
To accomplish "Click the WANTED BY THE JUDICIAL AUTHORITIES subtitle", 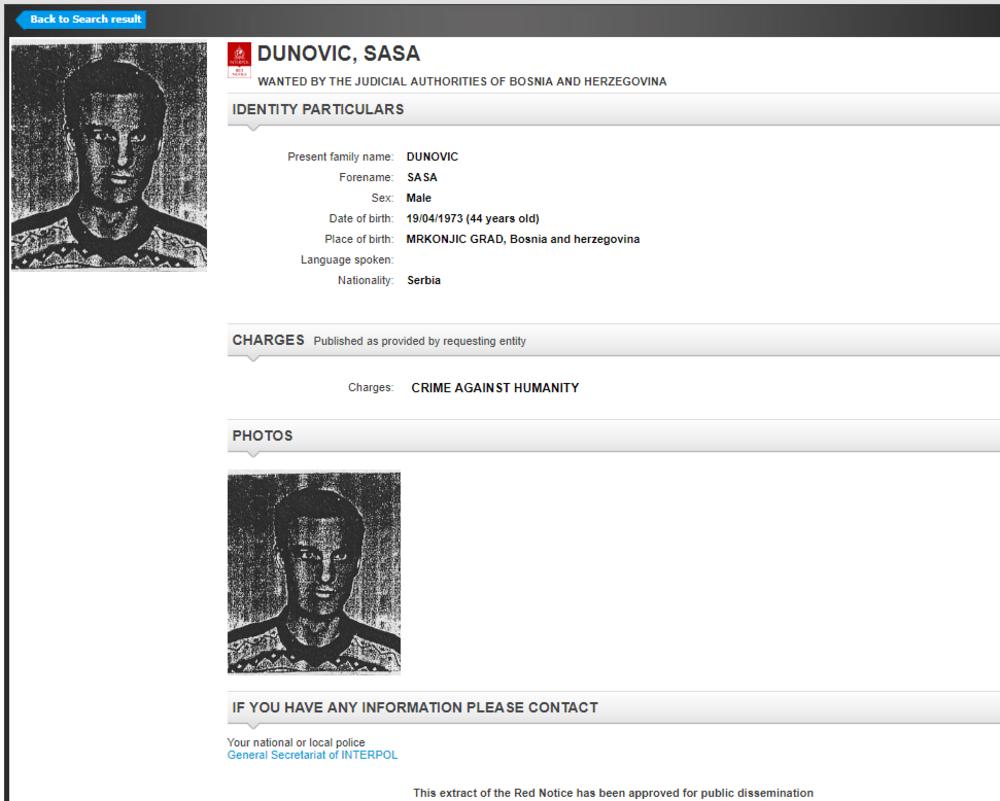I will [x=462, y=81].
